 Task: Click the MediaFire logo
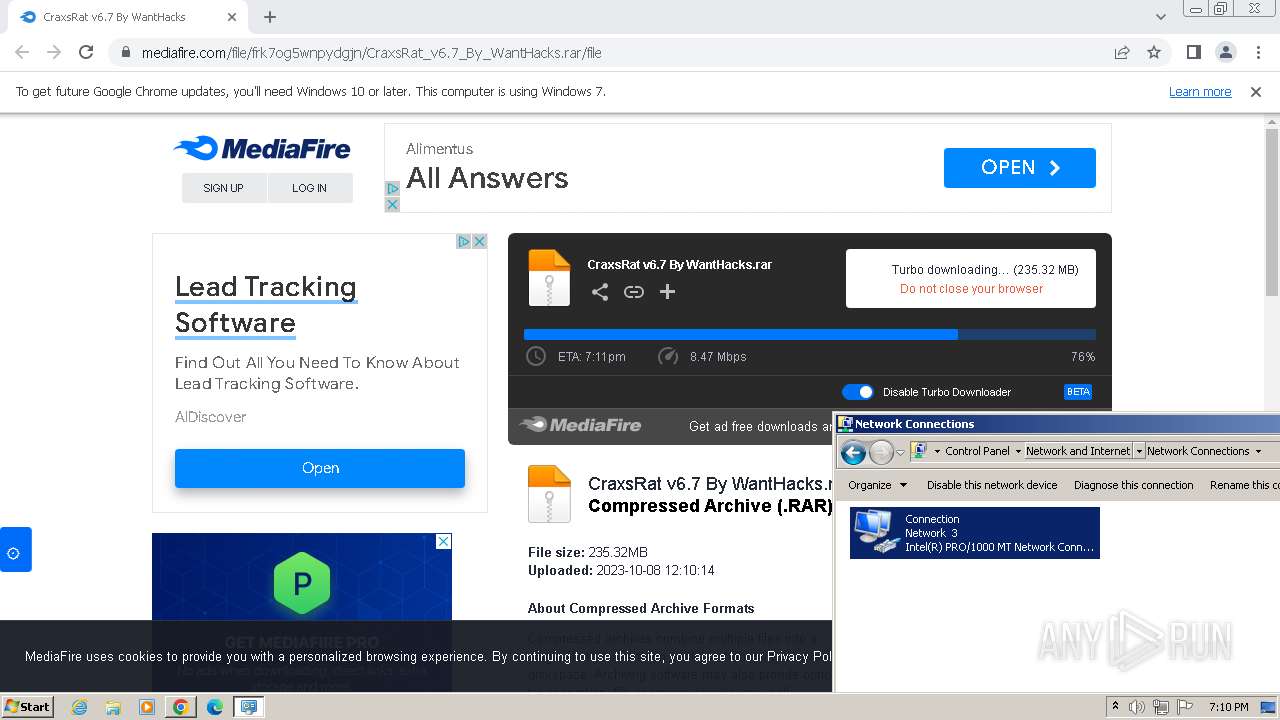click(x=262, y=149)
